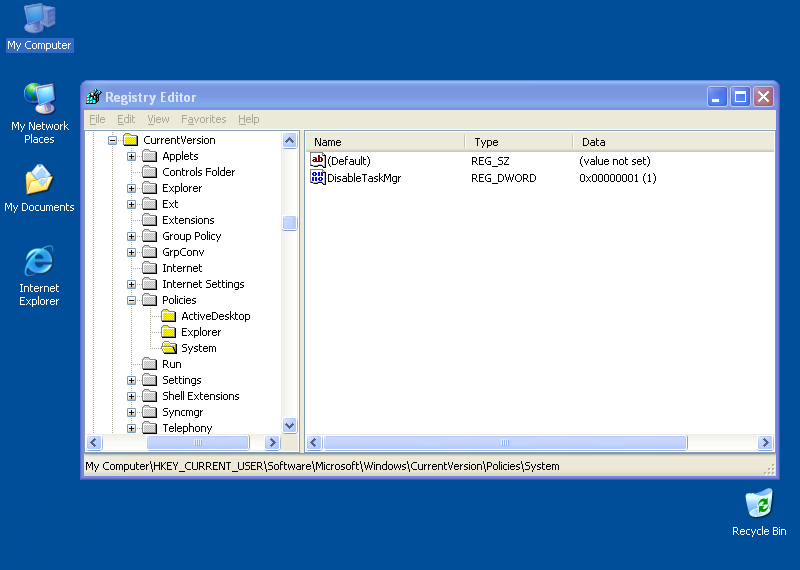Collapse the Policies tree node
Image resolution: width=800 pixels, height=570 pixels.
(x=131, y=300)
